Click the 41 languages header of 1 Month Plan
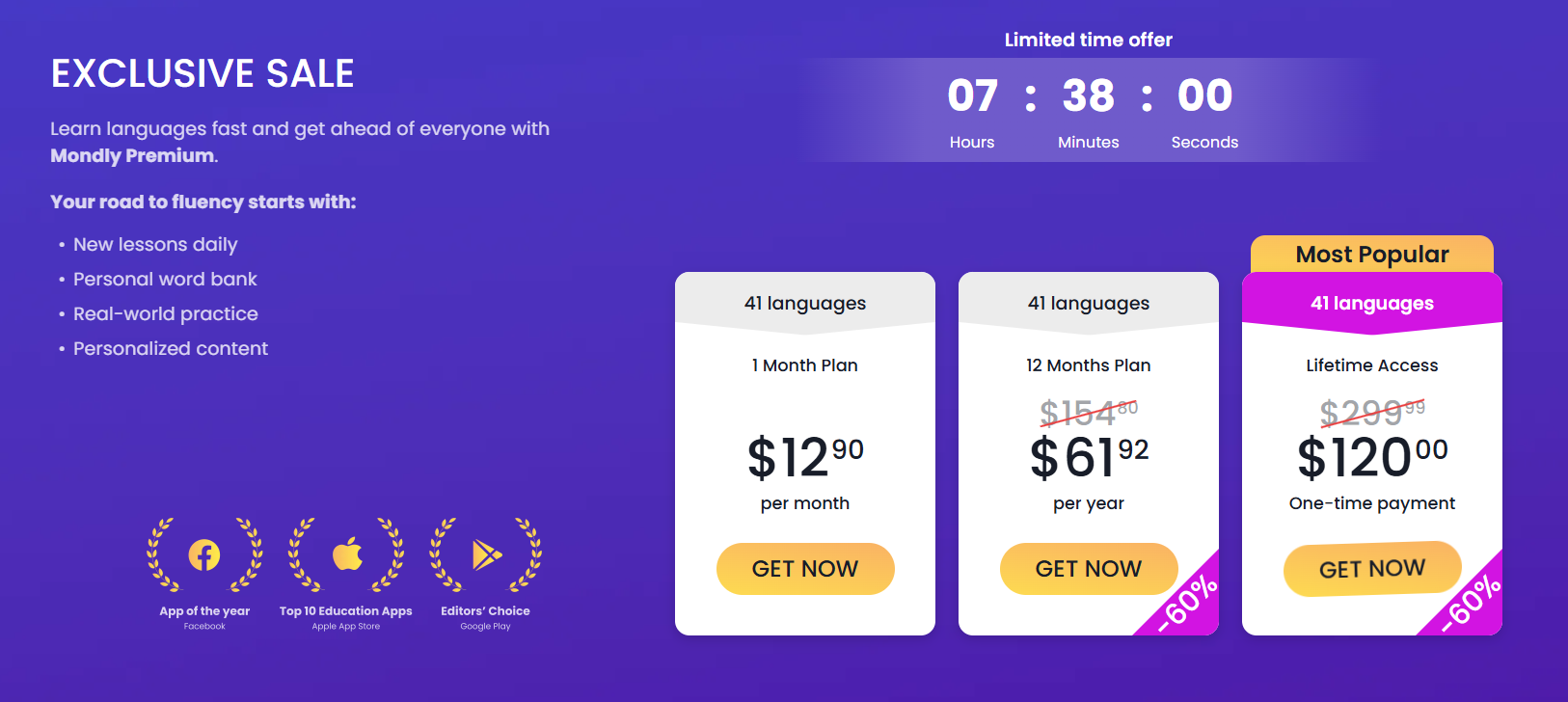1568x702 pixels. 805,303
